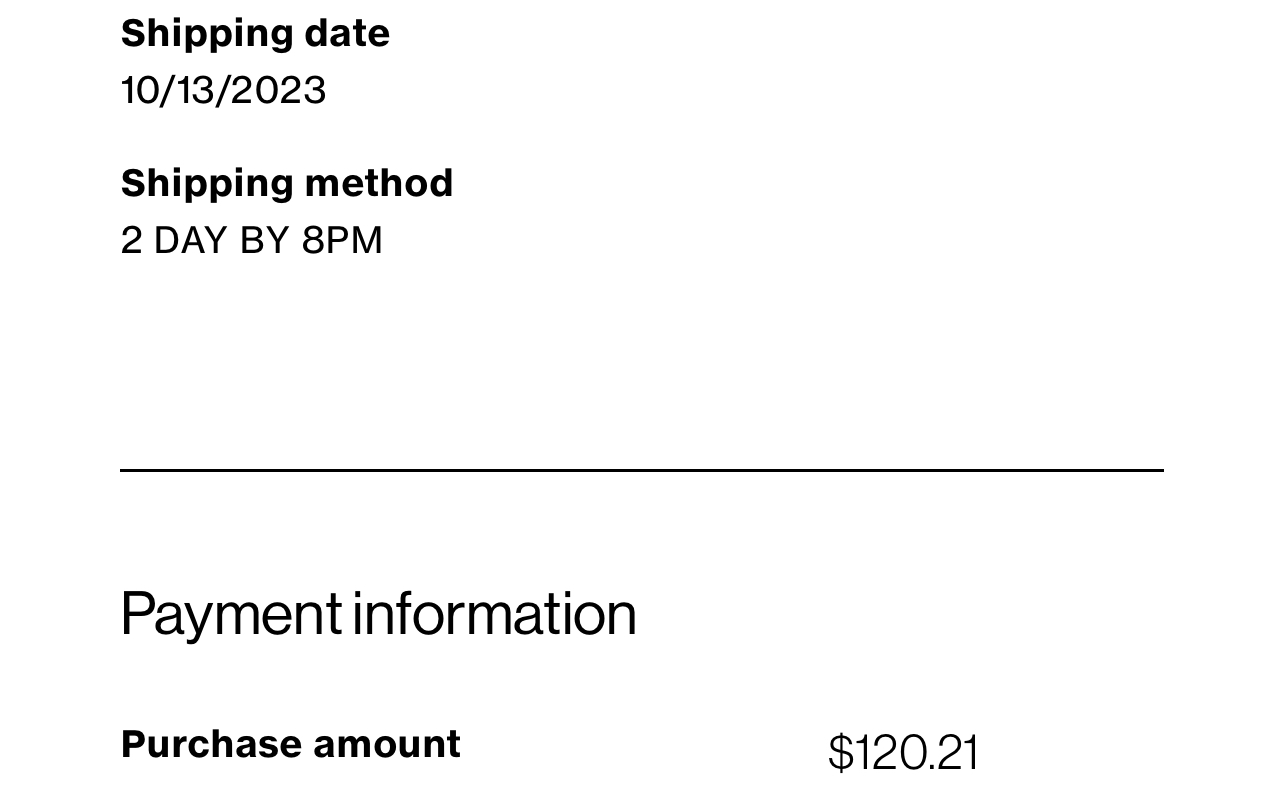Image resolution: width=1284 pixels, height=790 pixels.
Task: Select the 10/13/2023 shipping date value
Action: [x=223, y=90]
